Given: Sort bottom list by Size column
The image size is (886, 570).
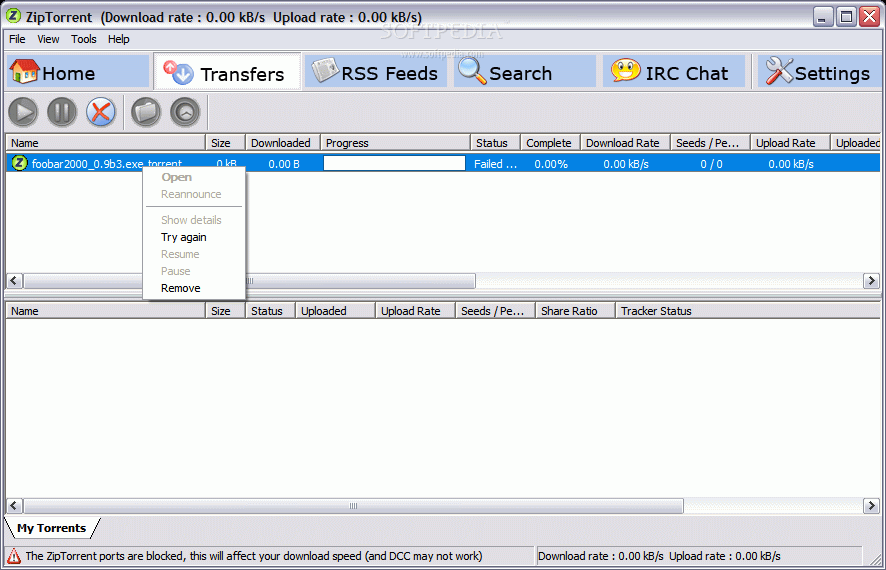Looking at the screenshot, I should click(225, 311).
